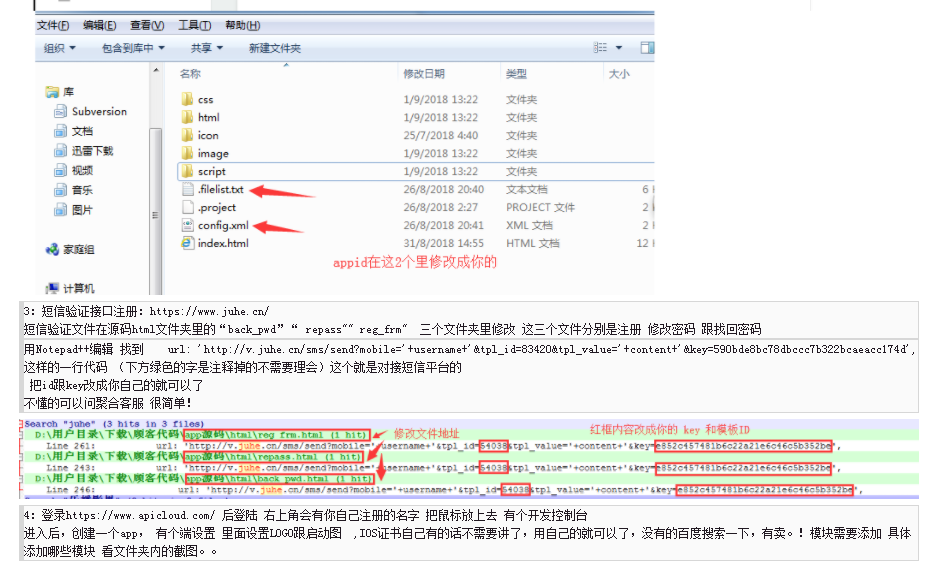Open the 图片 library in sidebar
This screenshot has width=927, height=564.
point(73,210)
